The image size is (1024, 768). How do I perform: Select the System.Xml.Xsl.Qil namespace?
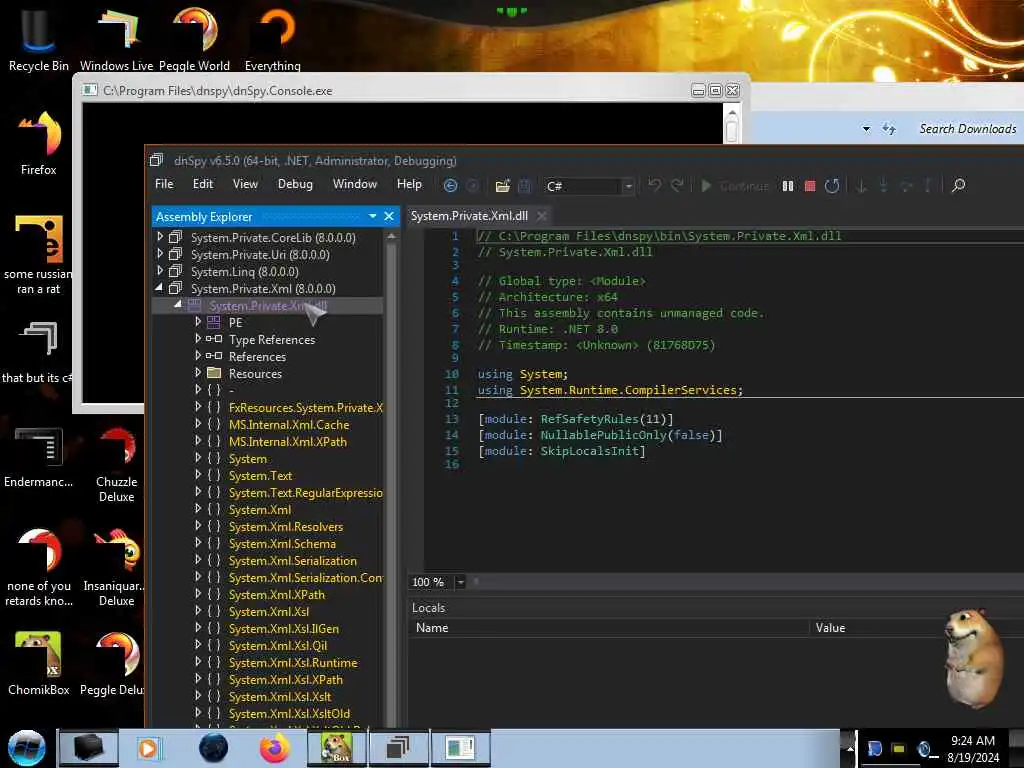point(278,645)
